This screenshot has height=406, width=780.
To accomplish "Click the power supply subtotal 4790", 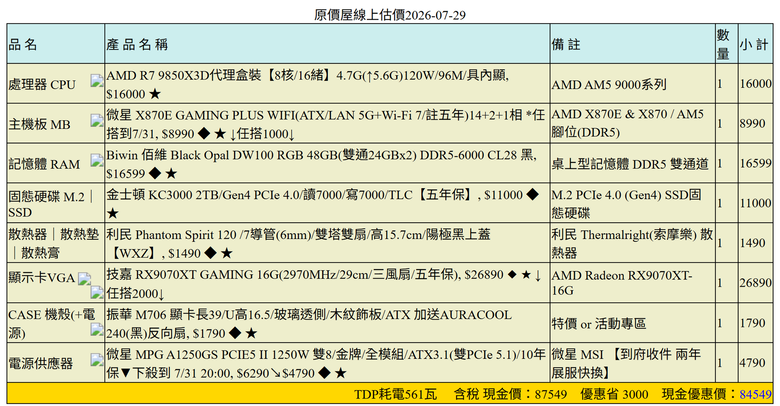I will pos(752,363).
